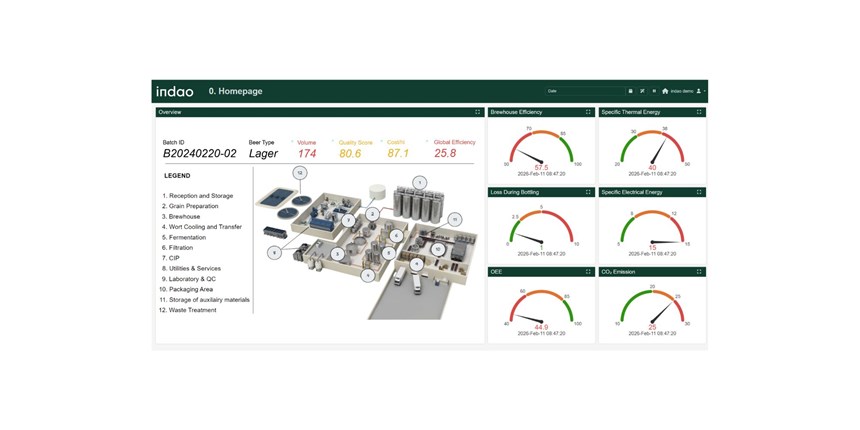The width and height of the screenshot is (860, 430).
Task: Select plant marker number 1 near tanks
Action: (420, 182)
